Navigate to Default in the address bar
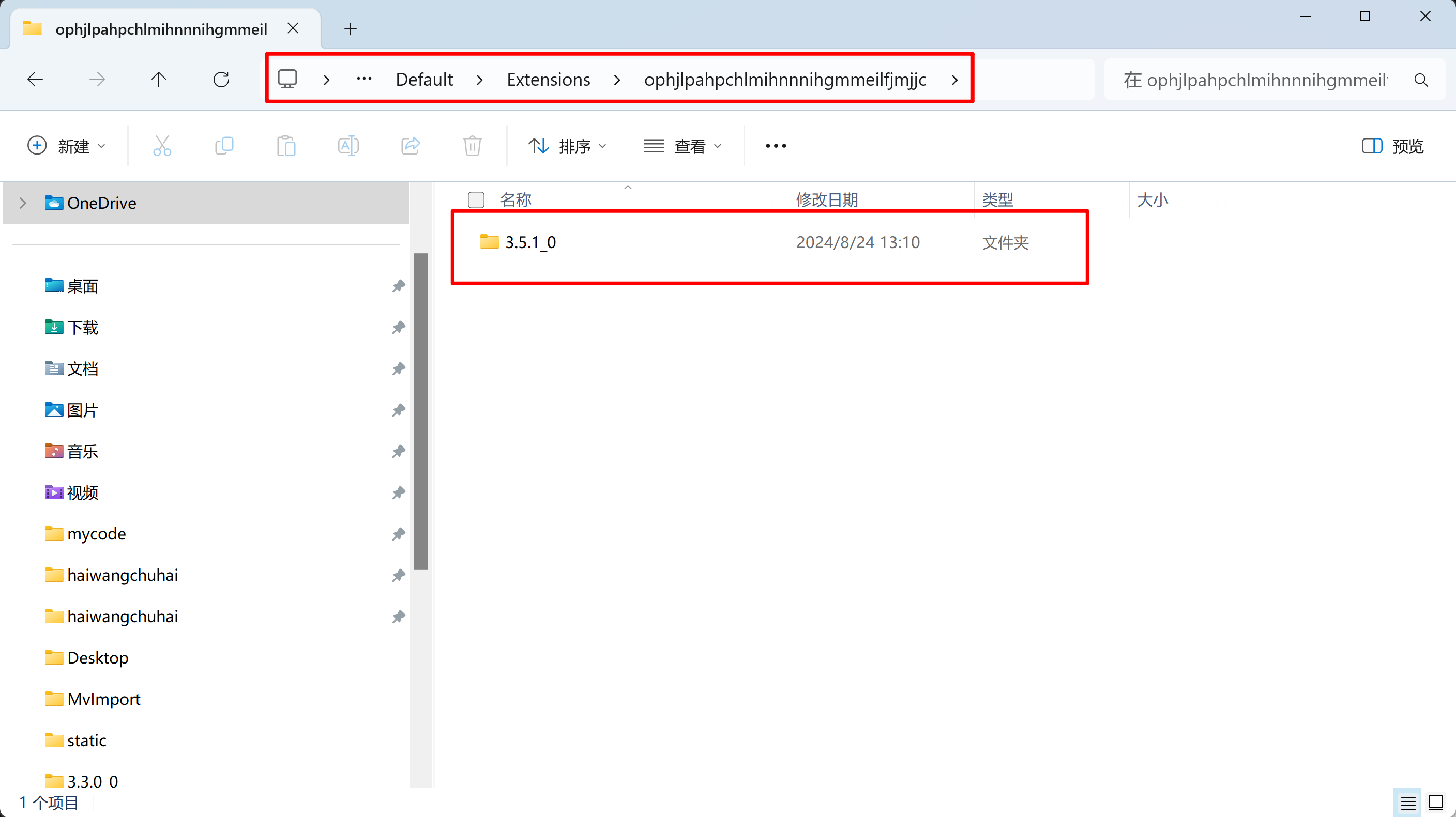This screenshot has height=817, width=1456. (x=424, y=80)
